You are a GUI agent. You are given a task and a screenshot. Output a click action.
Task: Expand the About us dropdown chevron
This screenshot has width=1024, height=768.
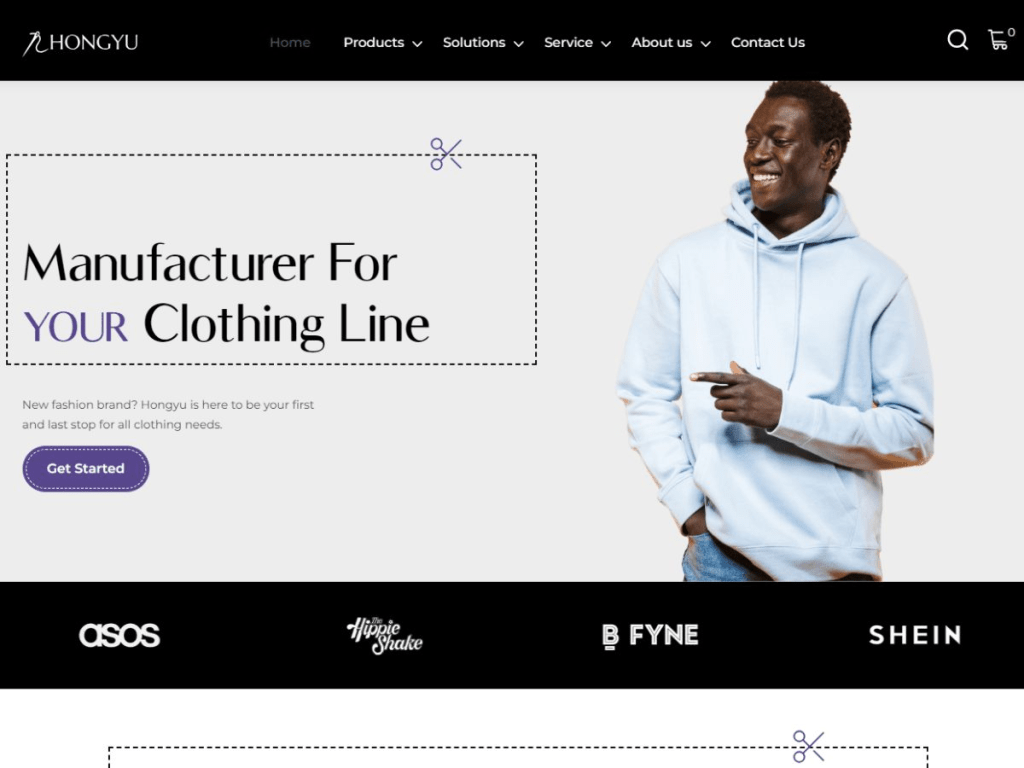[x=705, y=44]
